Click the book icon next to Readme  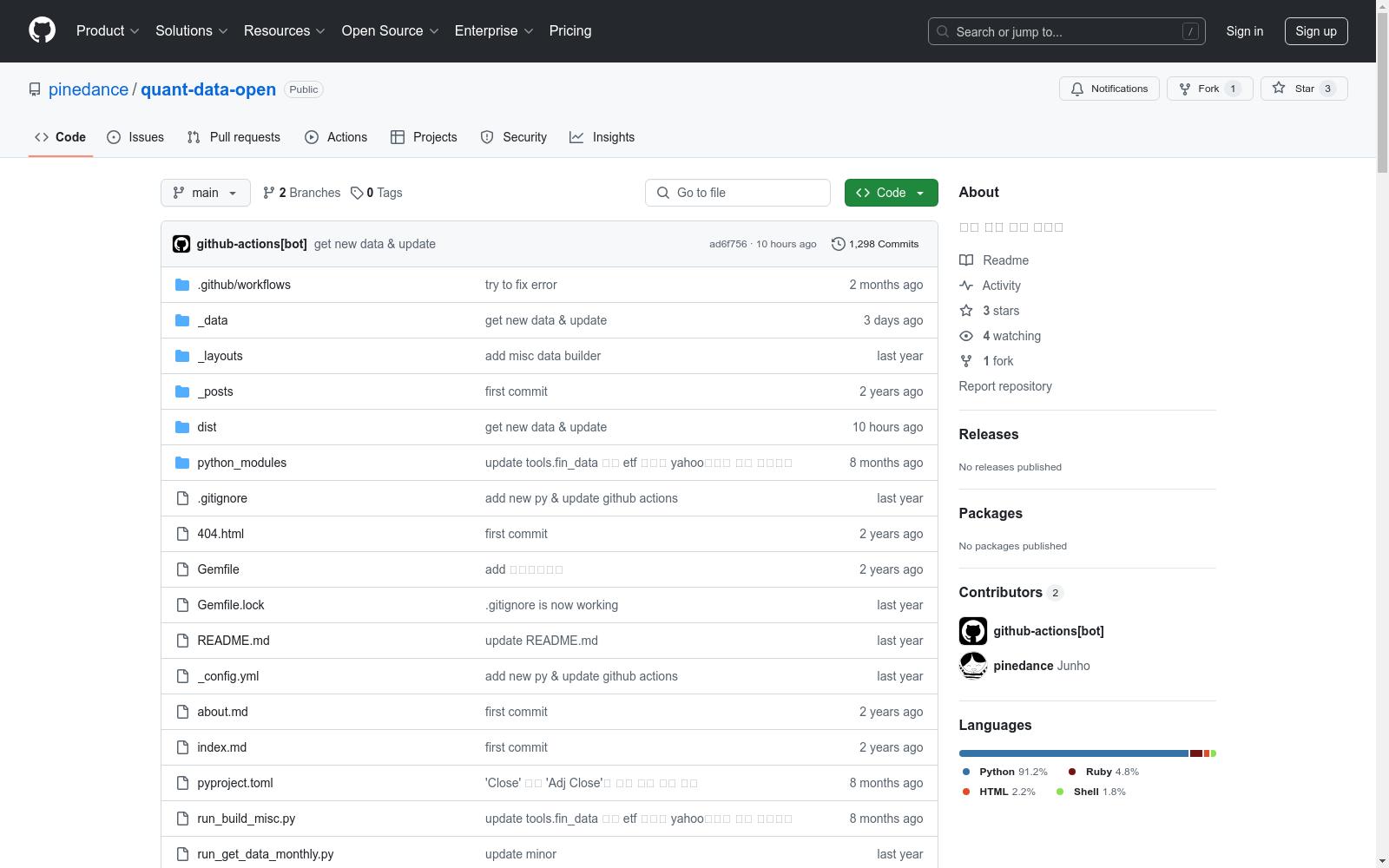966,260
